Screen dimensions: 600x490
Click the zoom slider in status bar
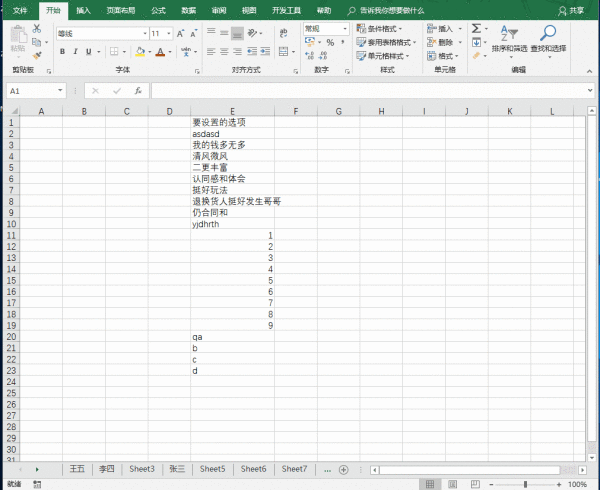[x=524, y=484]
